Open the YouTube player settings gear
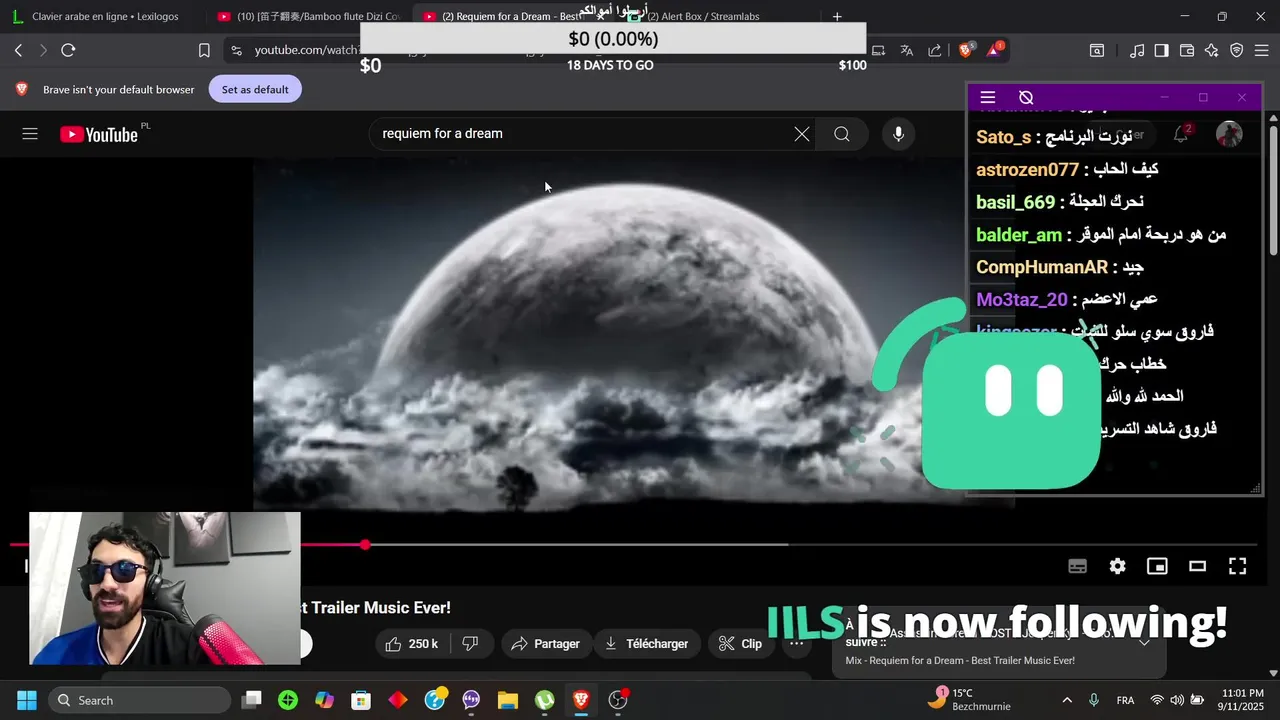The width and height of the screenshot is (1280, 720). click(x=1117, y=566)
